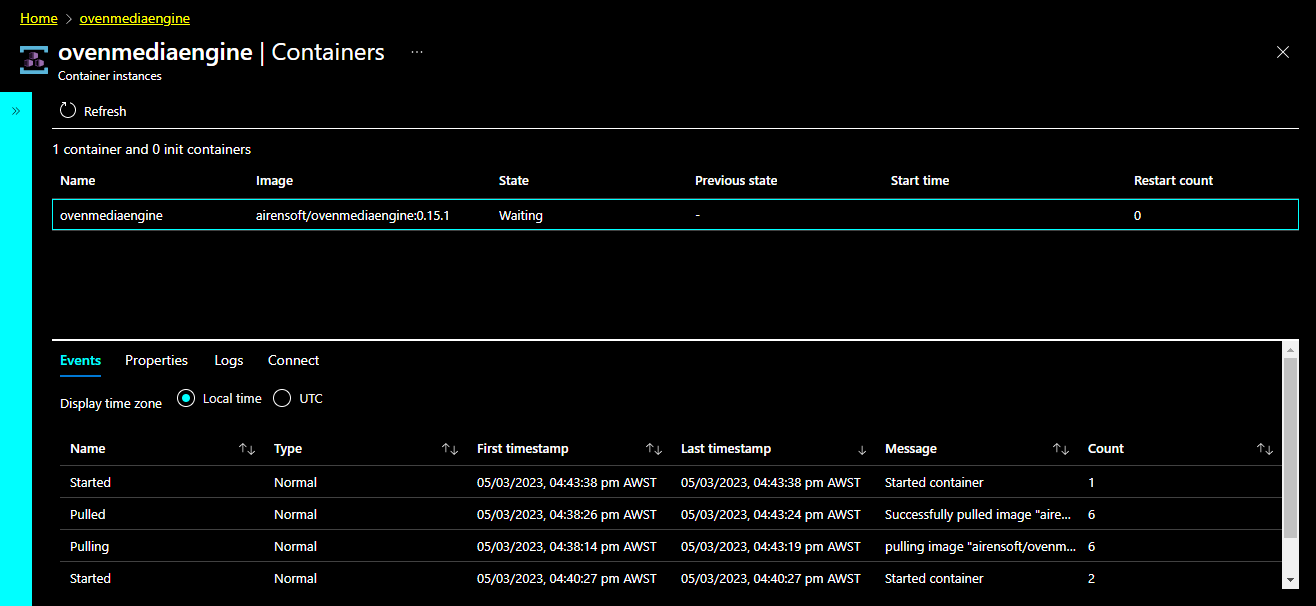Click the scrollbar down arrow in events panel
This screenshot has height=606, width=1316.
(x=1290, y=579)
